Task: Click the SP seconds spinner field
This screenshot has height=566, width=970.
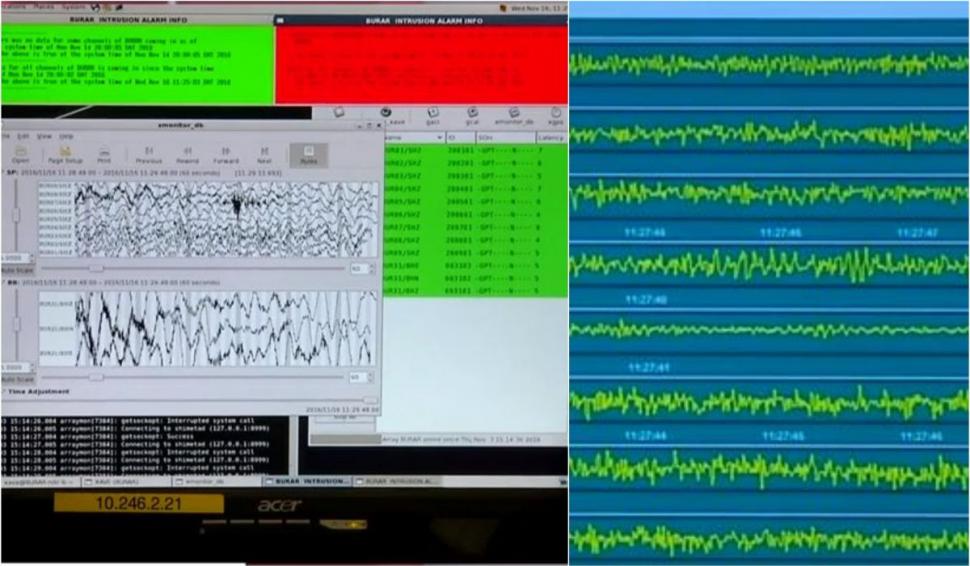Action: [x=357, y=268]
